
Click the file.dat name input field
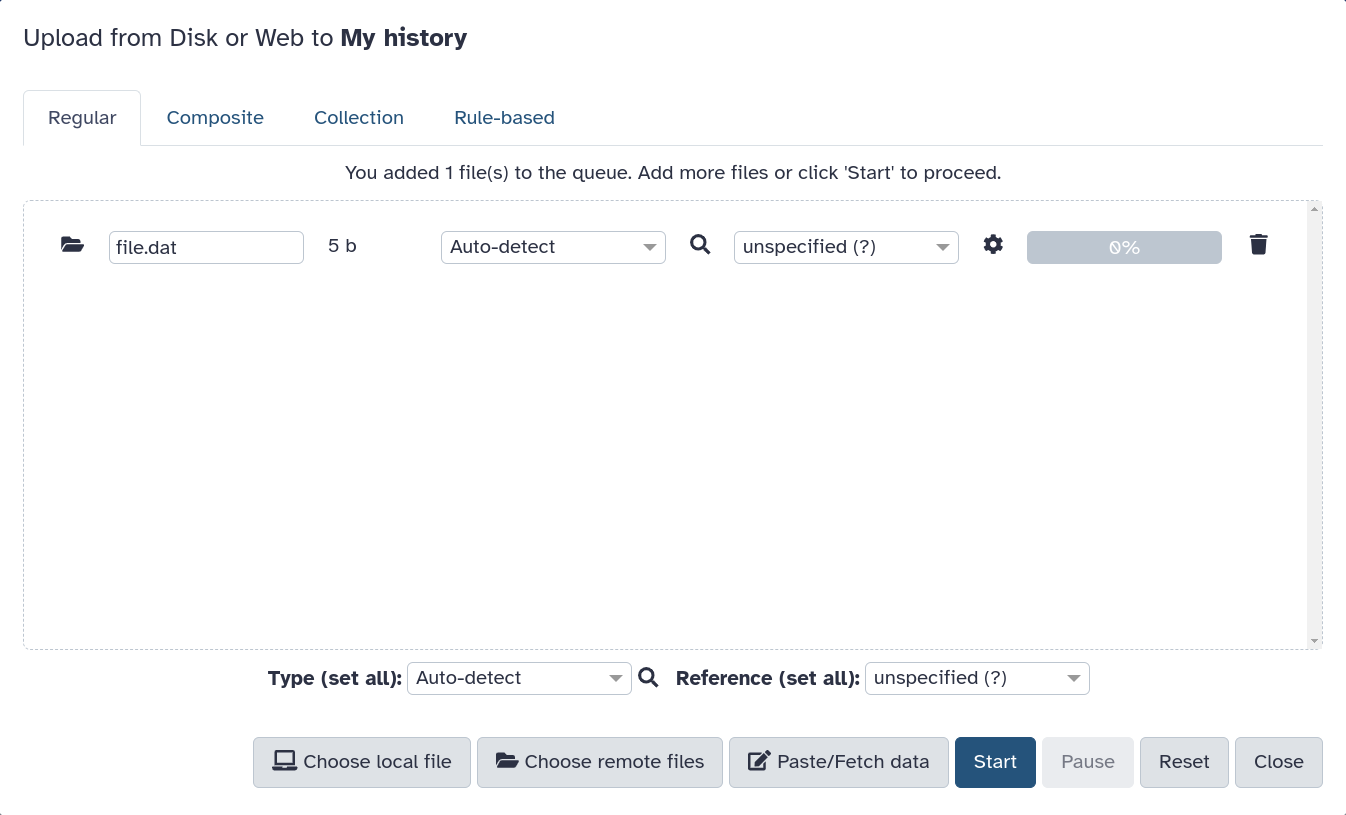coord(206,247)
